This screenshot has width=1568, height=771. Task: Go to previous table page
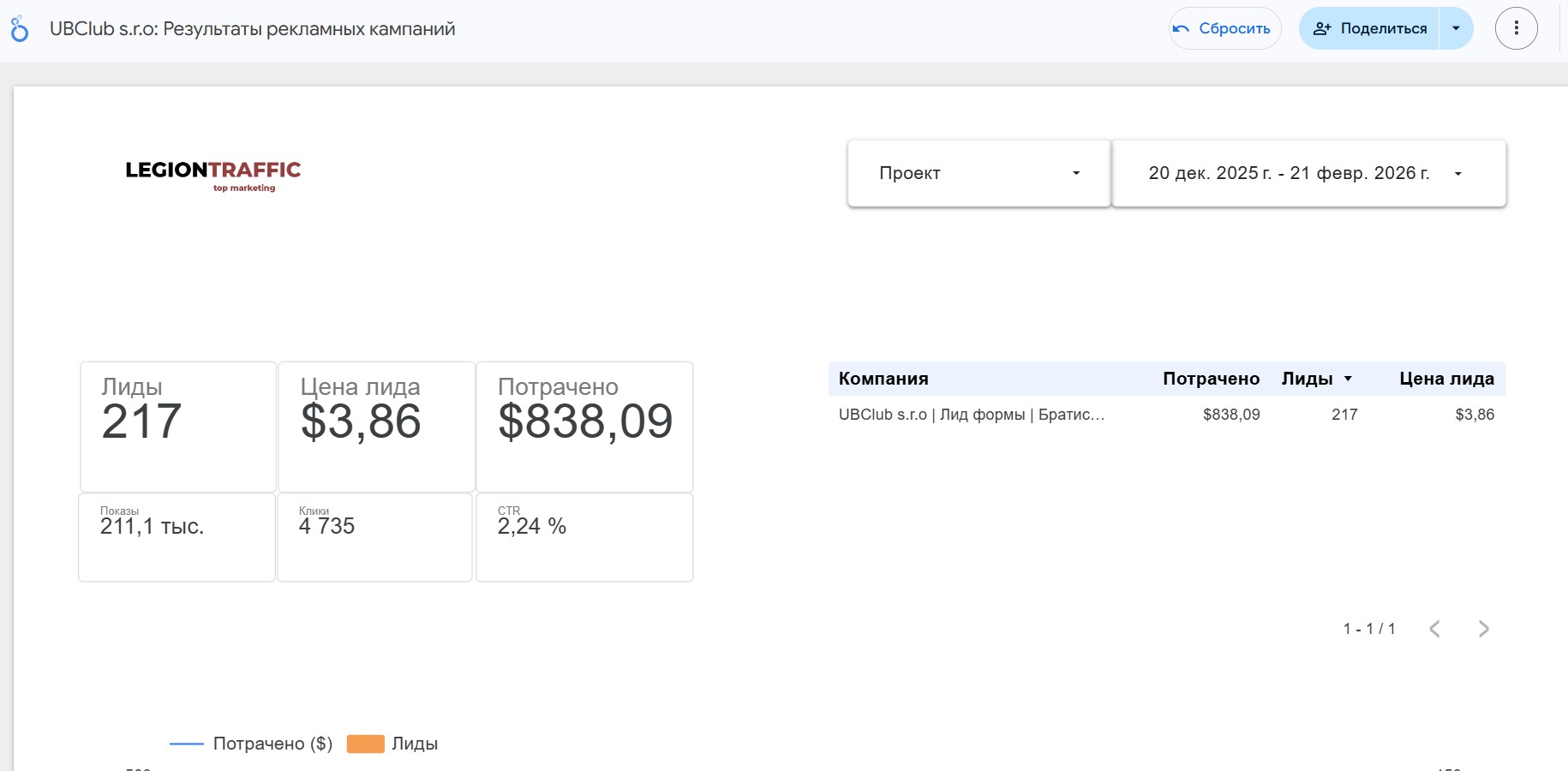(1435, 629)
